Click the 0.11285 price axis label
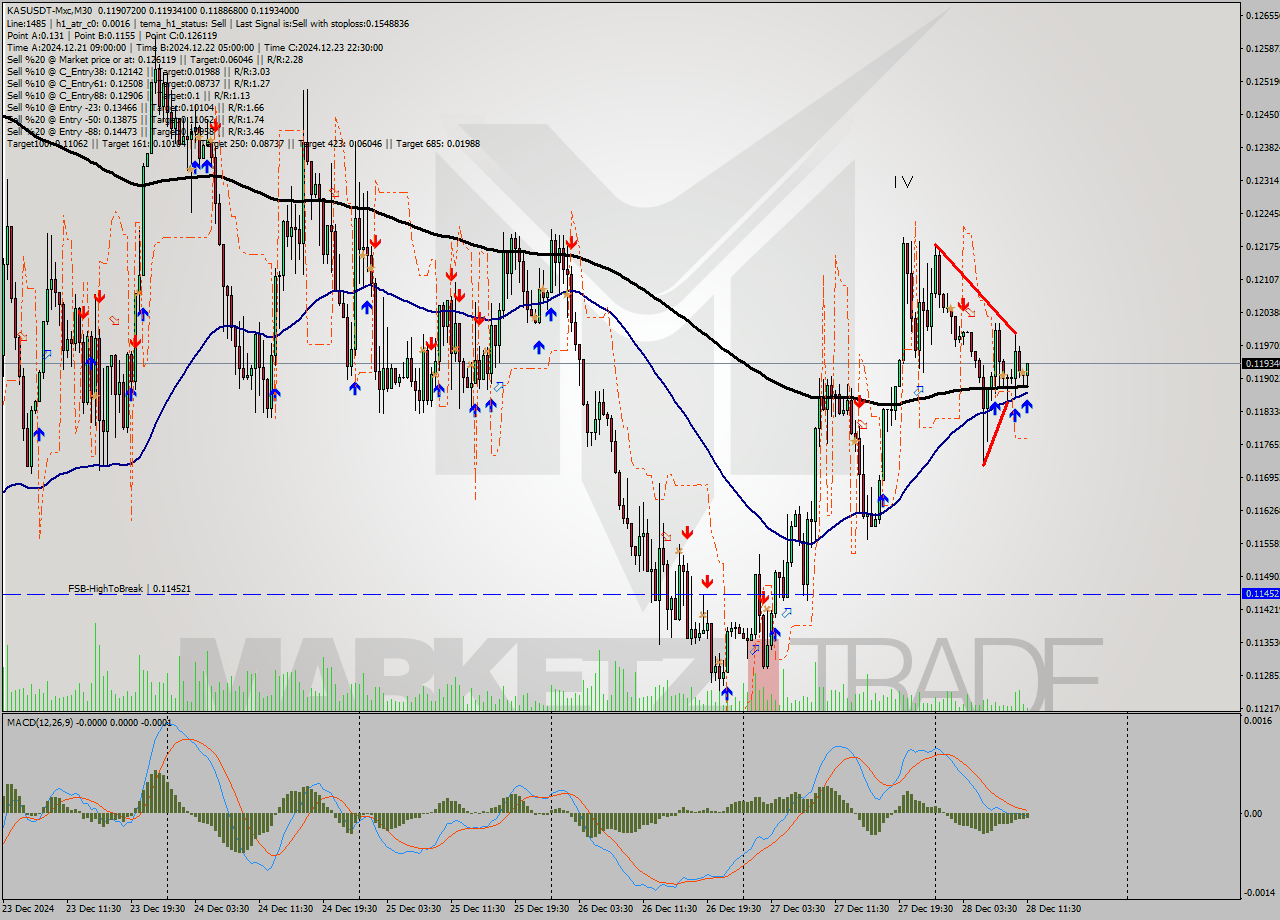Image resolution: width=1280 pixels, height=920 pixels. (1261, 675)
